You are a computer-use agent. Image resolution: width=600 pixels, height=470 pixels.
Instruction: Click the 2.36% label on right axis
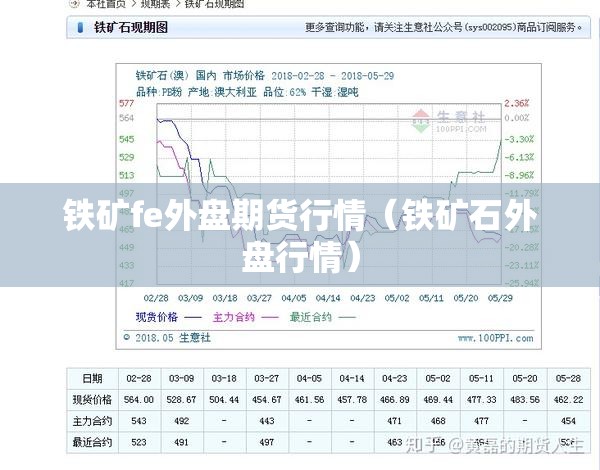(x=517, y=103)
